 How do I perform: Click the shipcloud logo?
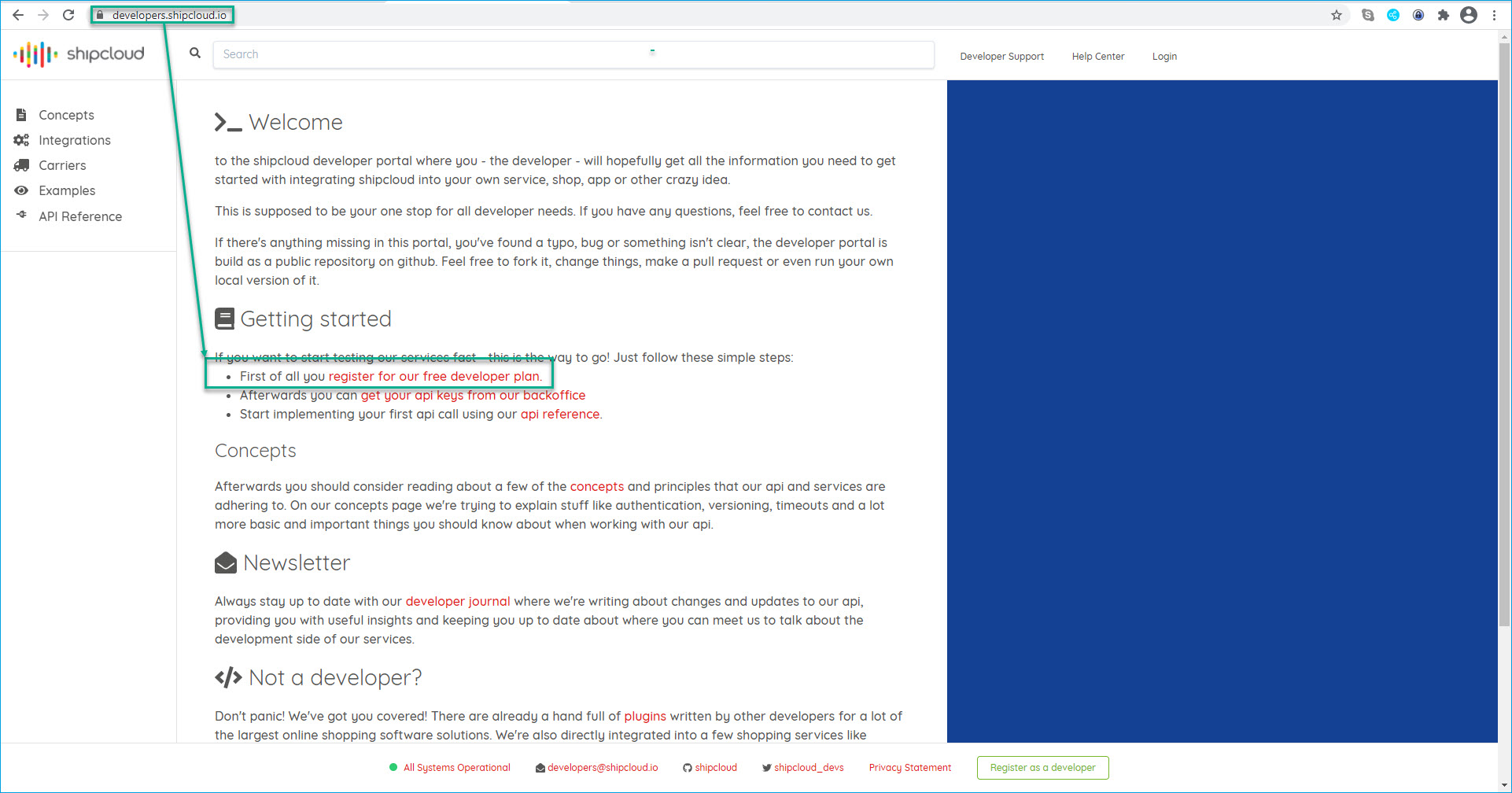pos(79,54)
